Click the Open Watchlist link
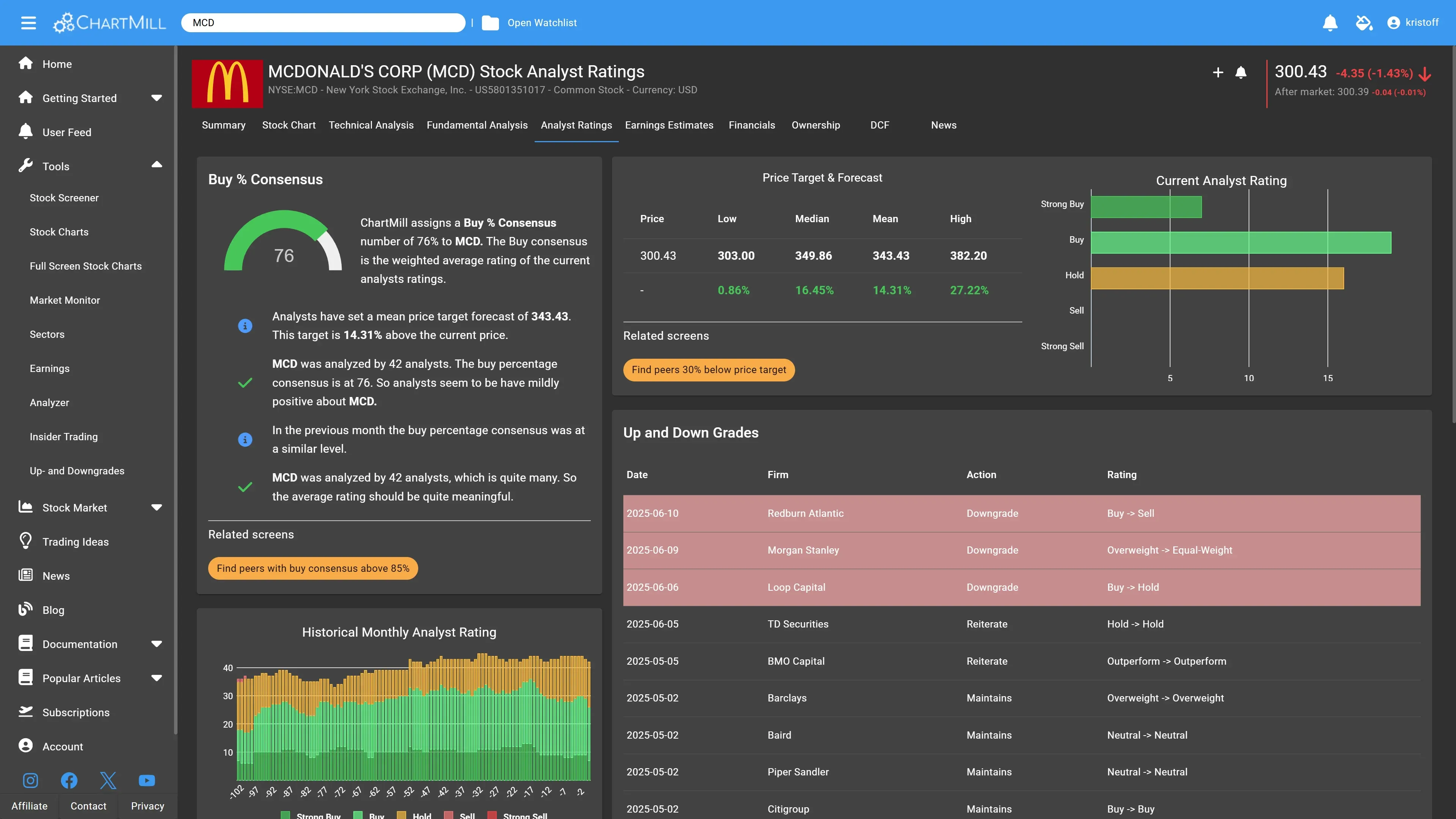The image size is (1456, 819). click(x=542, y=23)
